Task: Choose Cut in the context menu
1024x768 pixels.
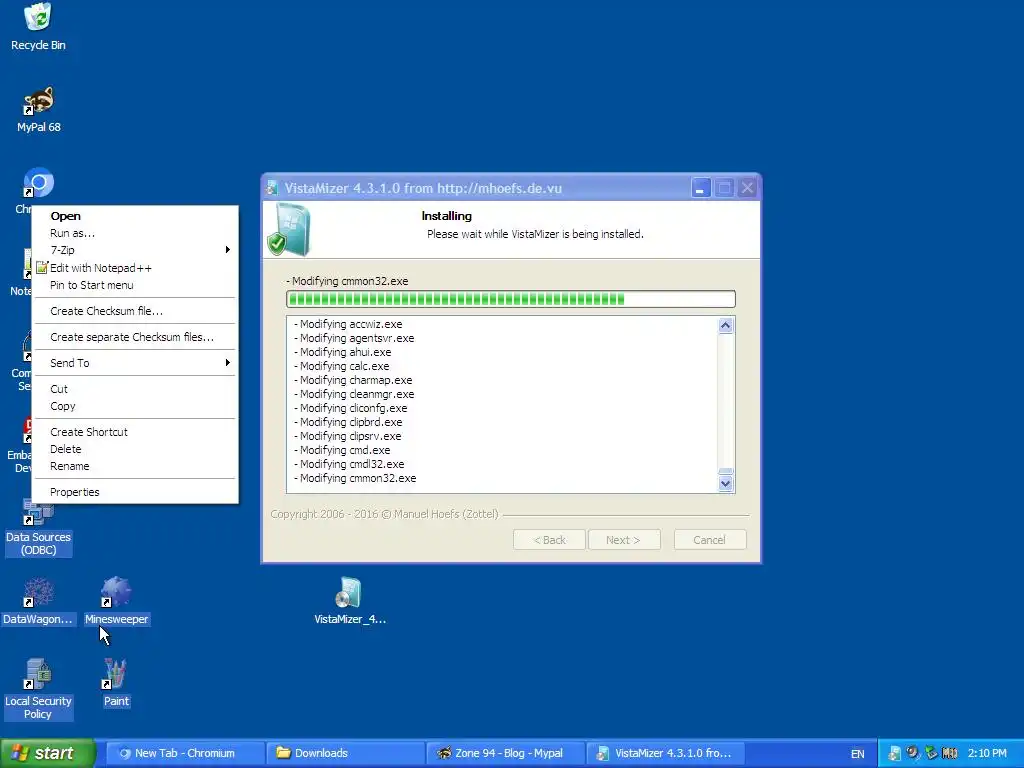Action: tap(135, 389)
